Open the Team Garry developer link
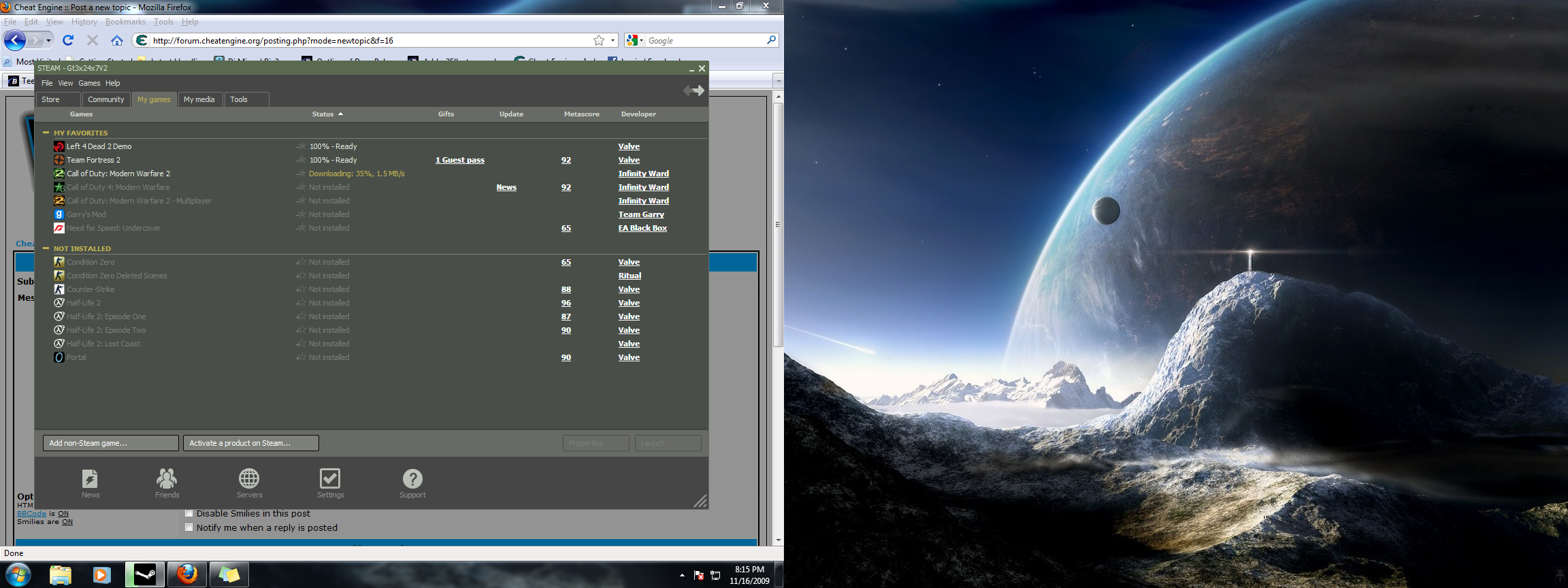 [641, 214]
